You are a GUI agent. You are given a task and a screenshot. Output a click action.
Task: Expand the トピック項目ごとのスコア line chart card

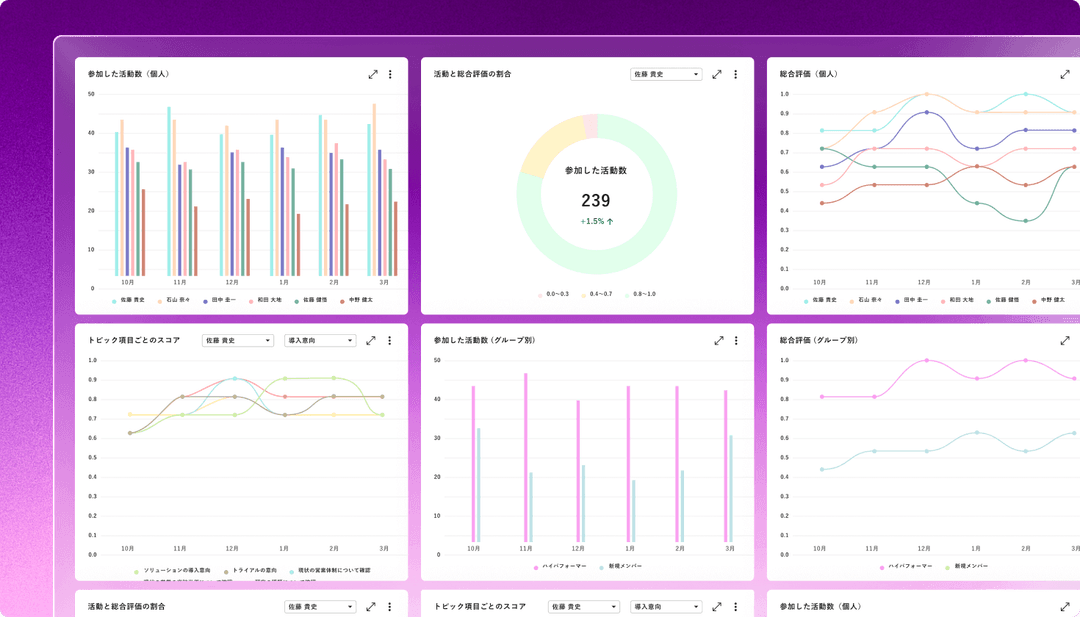click(x=371, y=340)
